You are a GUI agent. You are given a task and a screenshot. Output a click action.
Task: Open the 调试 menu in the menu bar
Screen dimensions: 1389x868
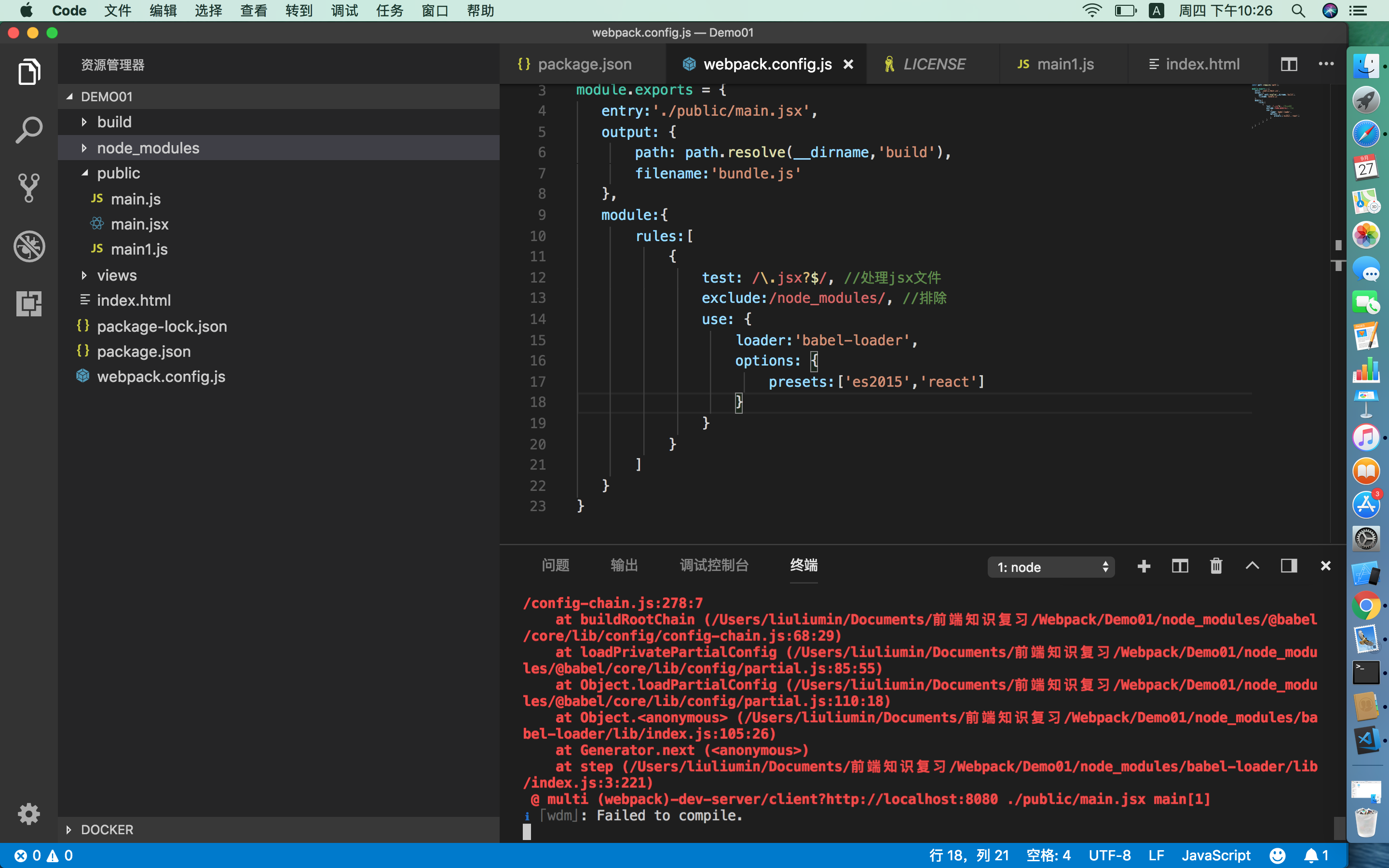[x=344, y=10]
